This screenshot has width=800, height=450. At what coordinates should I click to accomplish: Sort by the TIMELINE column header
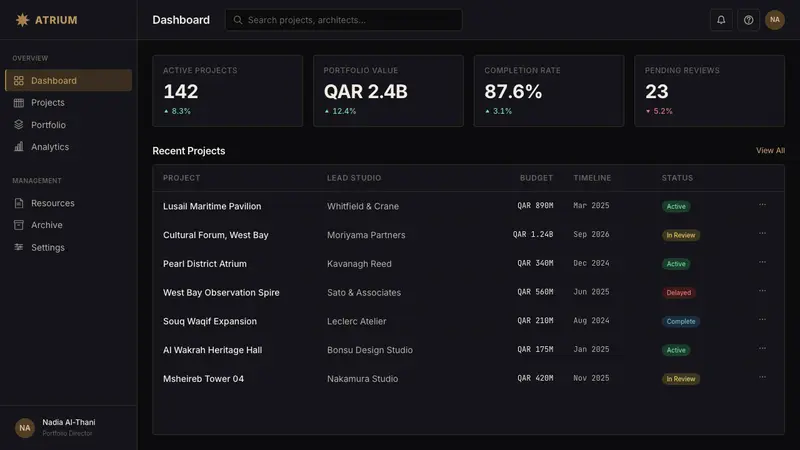592,178
